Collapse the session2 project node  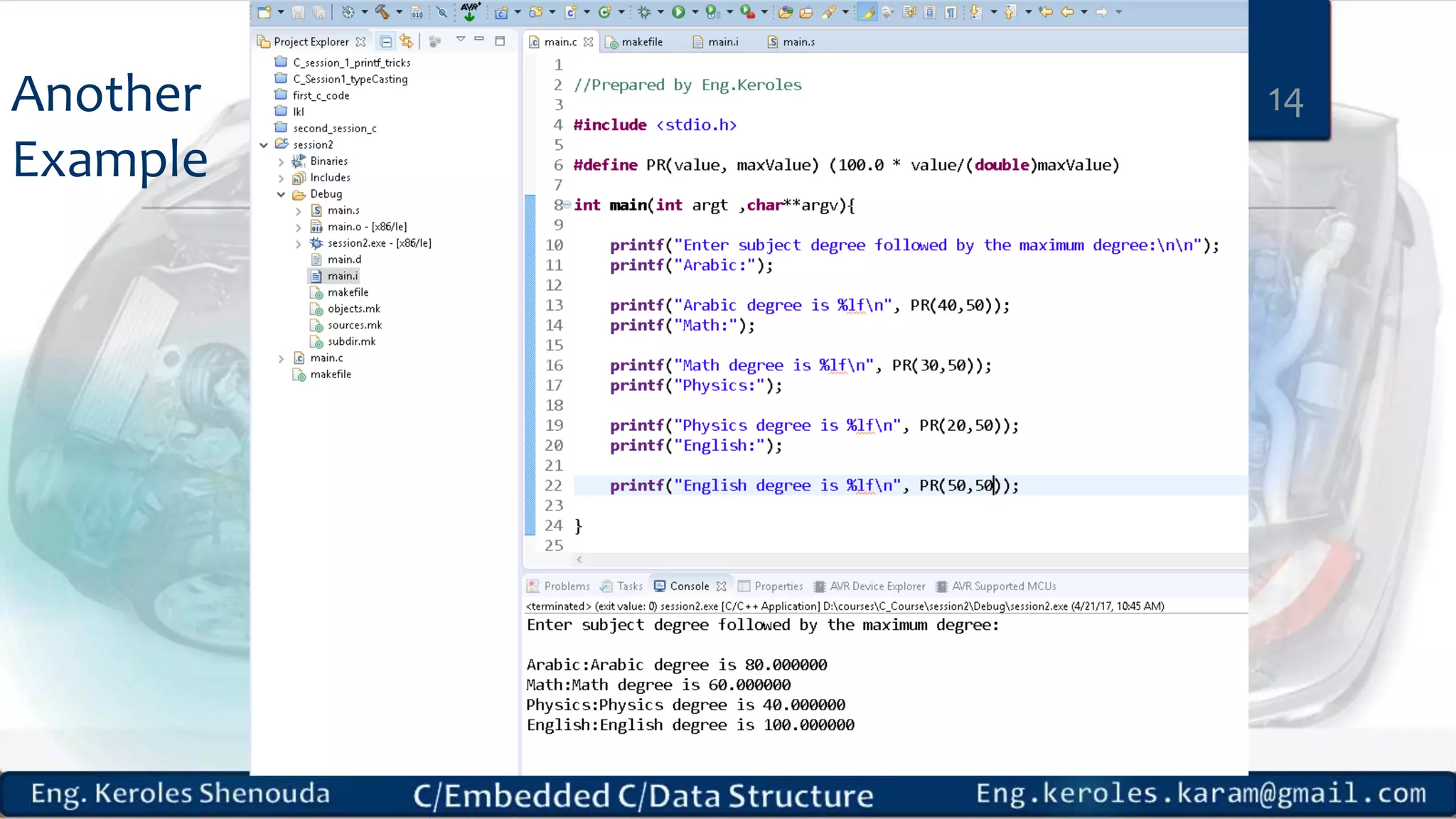pyautogui.click(x=264, y=145)
